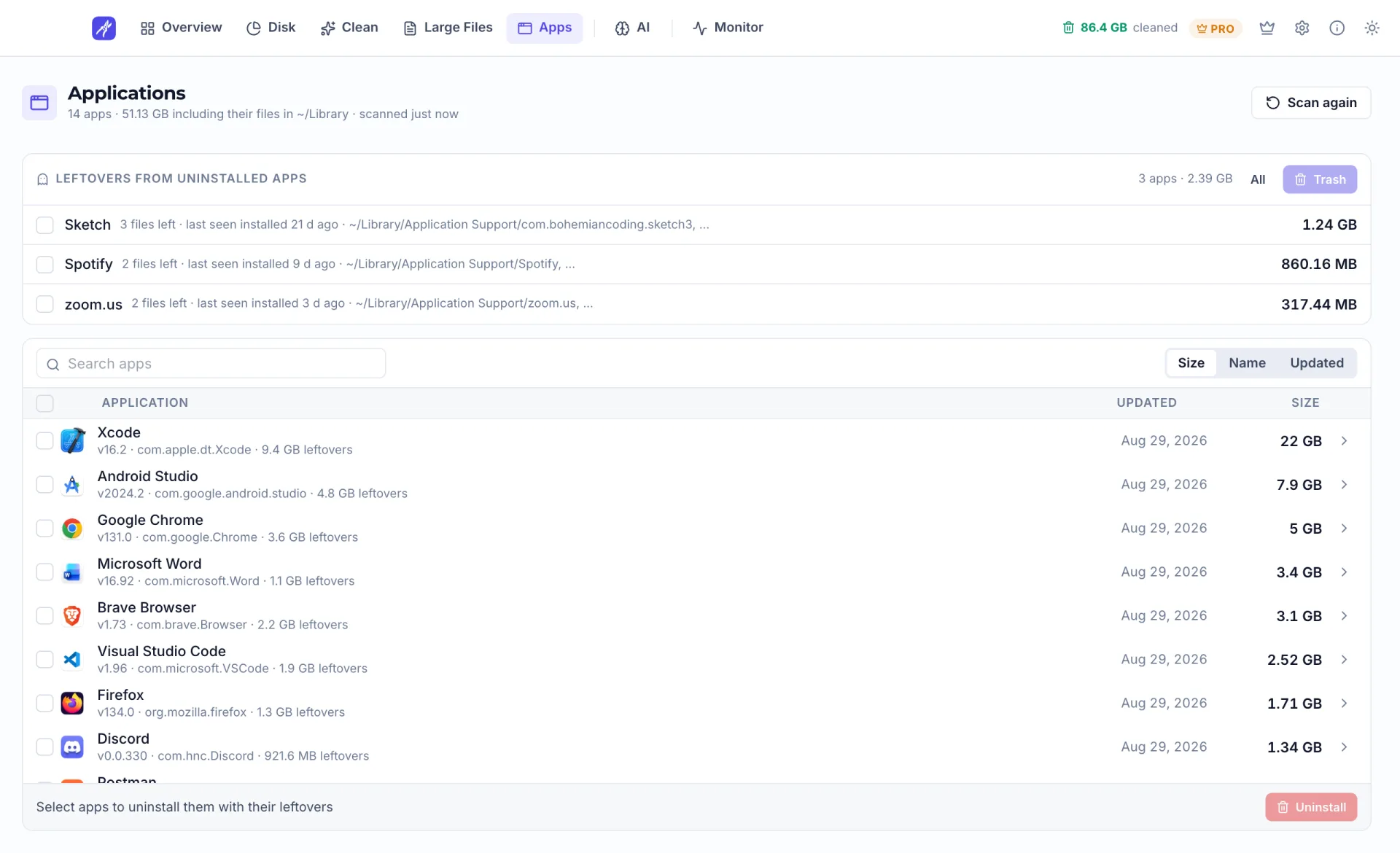Open the Clean tab
The width and height of the screenshot is (1400, 853).
349,28
